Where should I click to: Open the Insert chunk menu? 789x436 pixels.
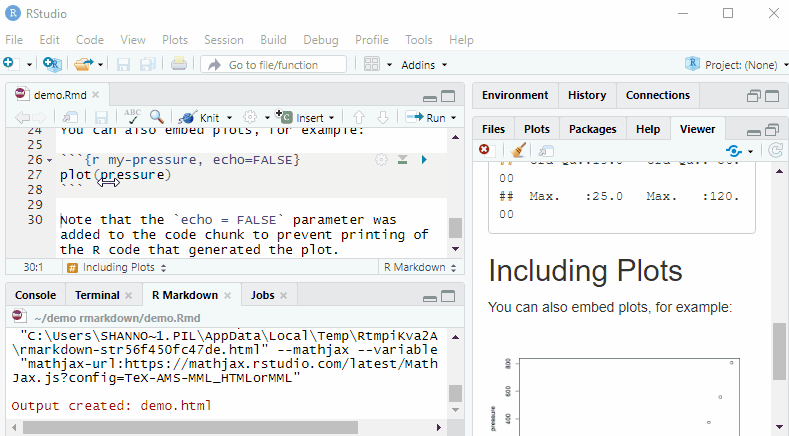(305, 117)
